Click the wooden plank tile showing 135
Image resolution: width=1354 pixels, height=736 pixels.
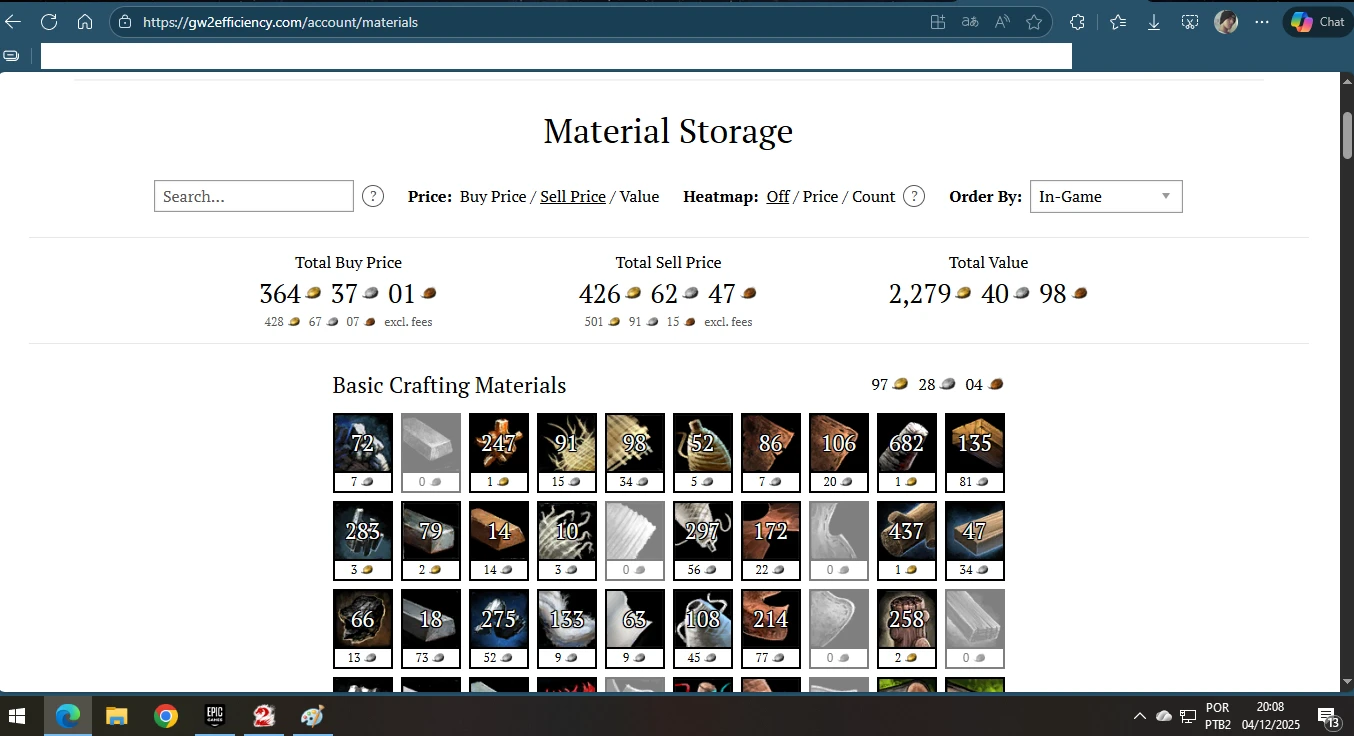pos(974,443)
